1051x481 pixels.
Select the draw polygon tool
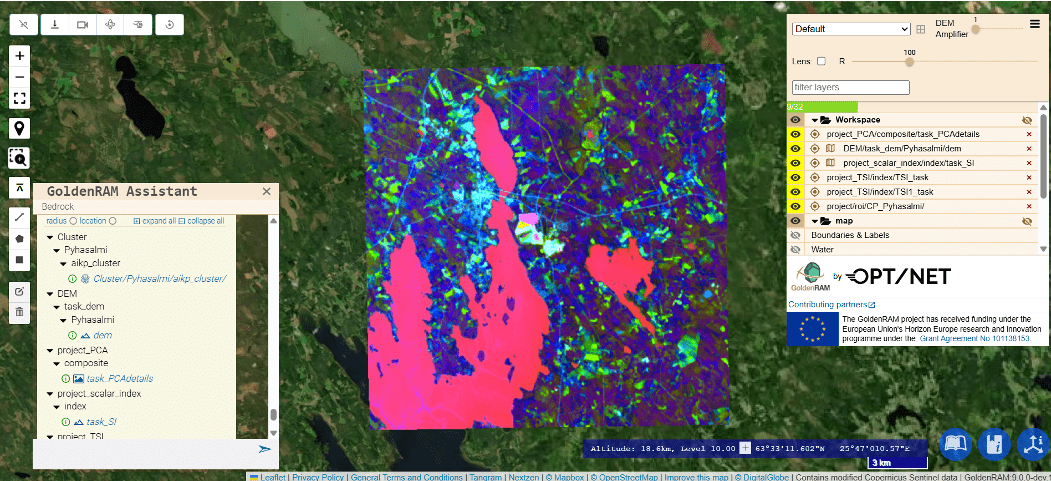(x=20, y=238)
